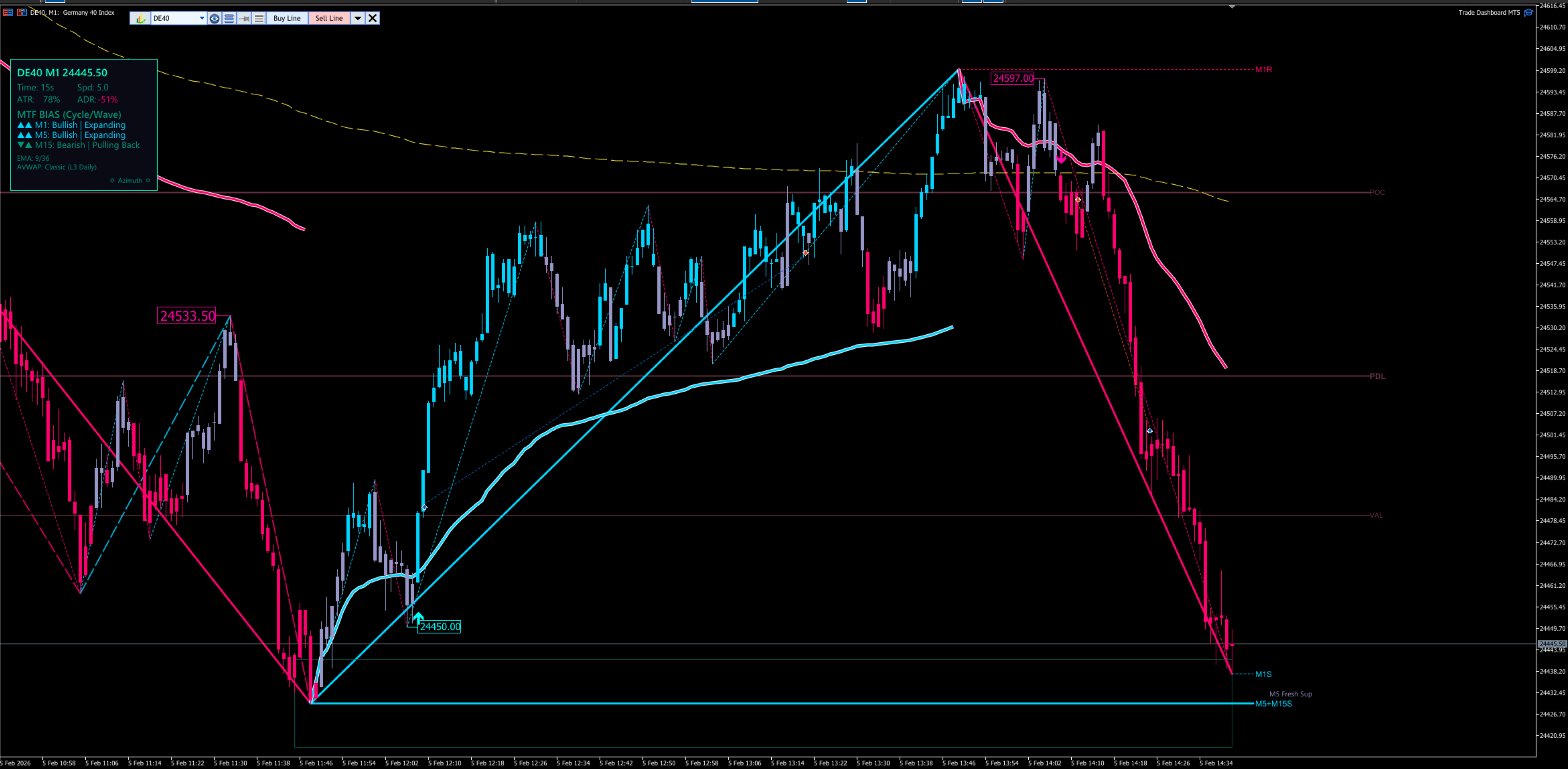Viewport: 1568px width, 769px height.
Task: Expand the black down-arrow next to Sell Line
Action: tap(358, 18)
